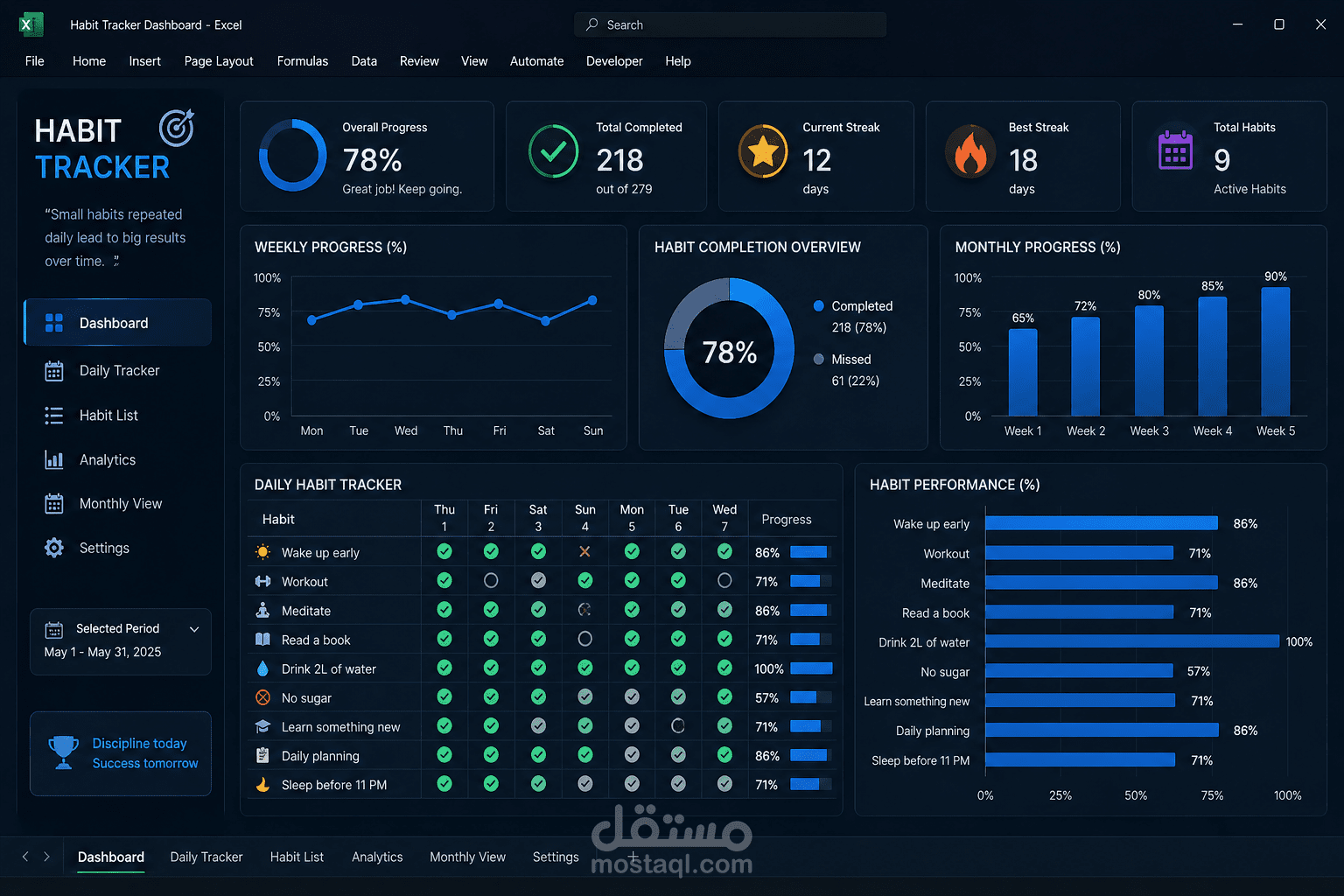
Task: Click the "May 1 - May 31, 2025" period text
Action: [x=102, y=652]
